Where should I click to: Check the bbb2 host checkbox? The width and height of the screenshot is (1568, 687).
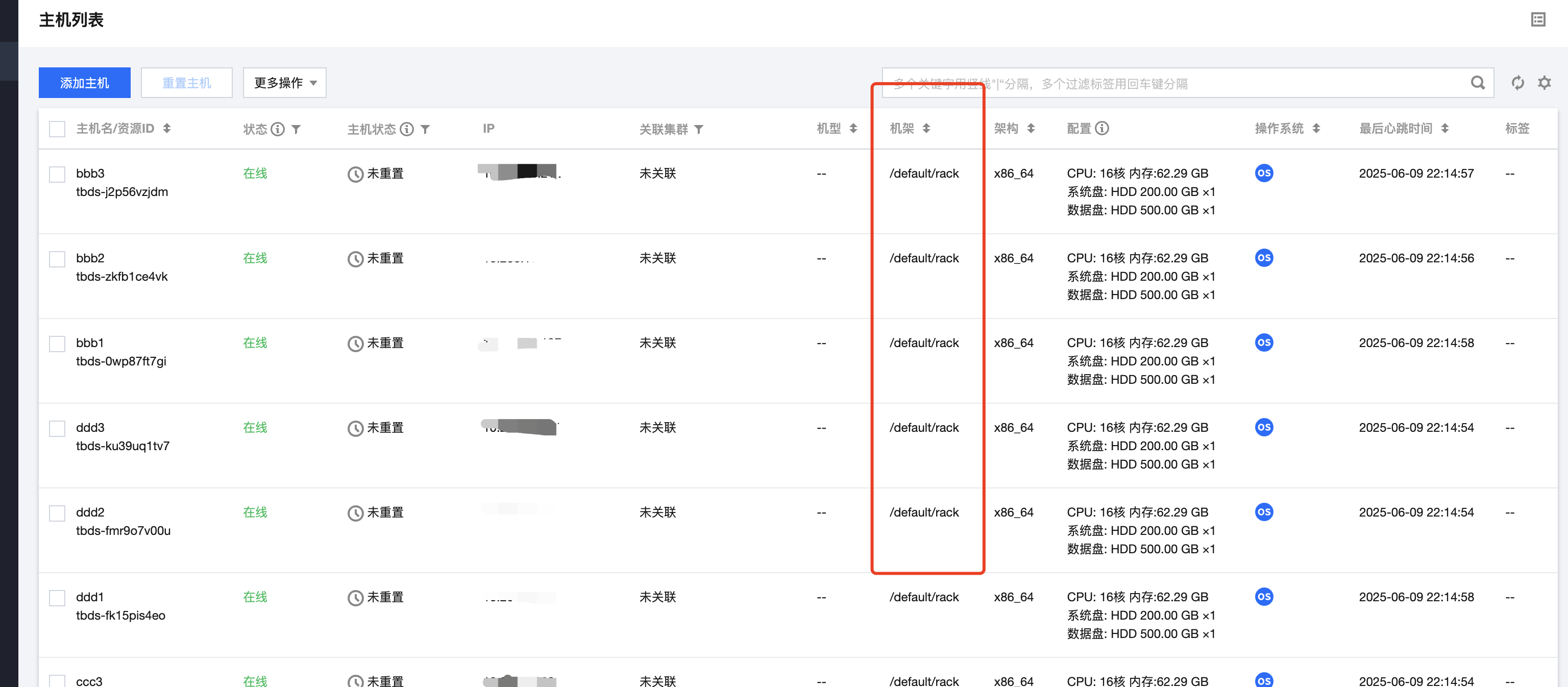[x=57, y=259]
